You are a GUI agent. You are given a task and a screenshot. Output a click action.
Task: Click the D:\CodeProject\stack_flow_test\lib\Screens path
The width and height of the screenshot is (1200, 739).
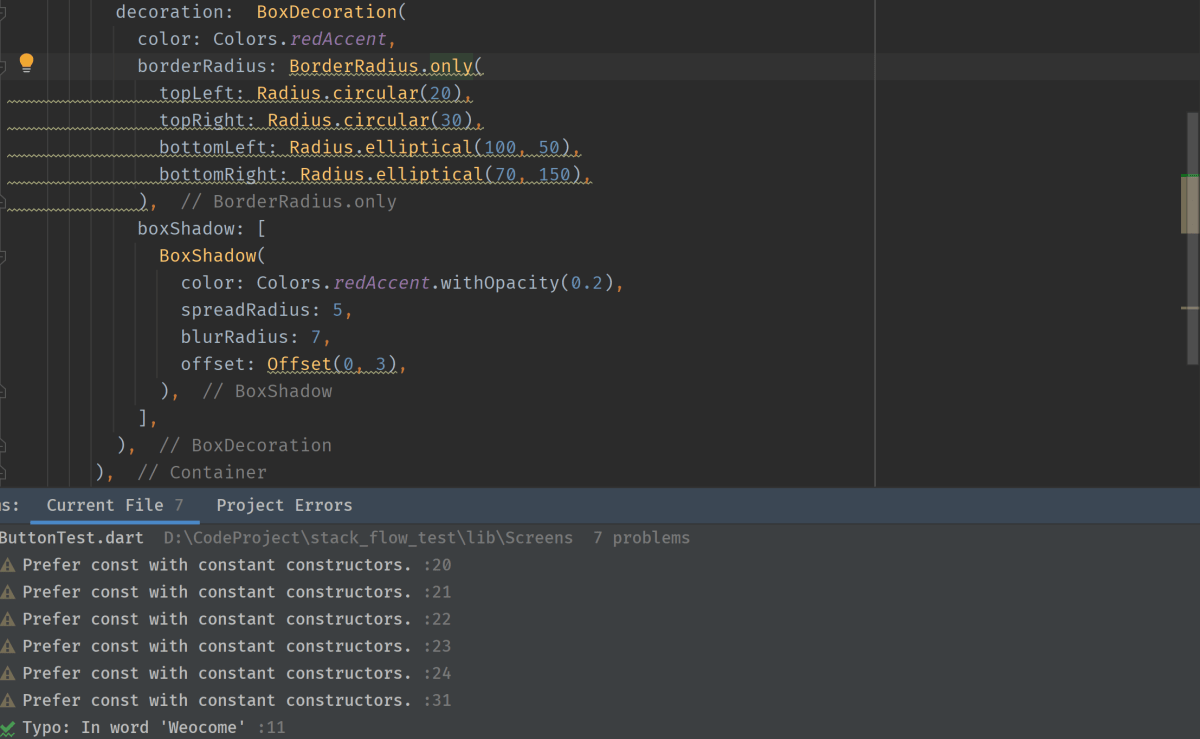[x=369, y=538]
